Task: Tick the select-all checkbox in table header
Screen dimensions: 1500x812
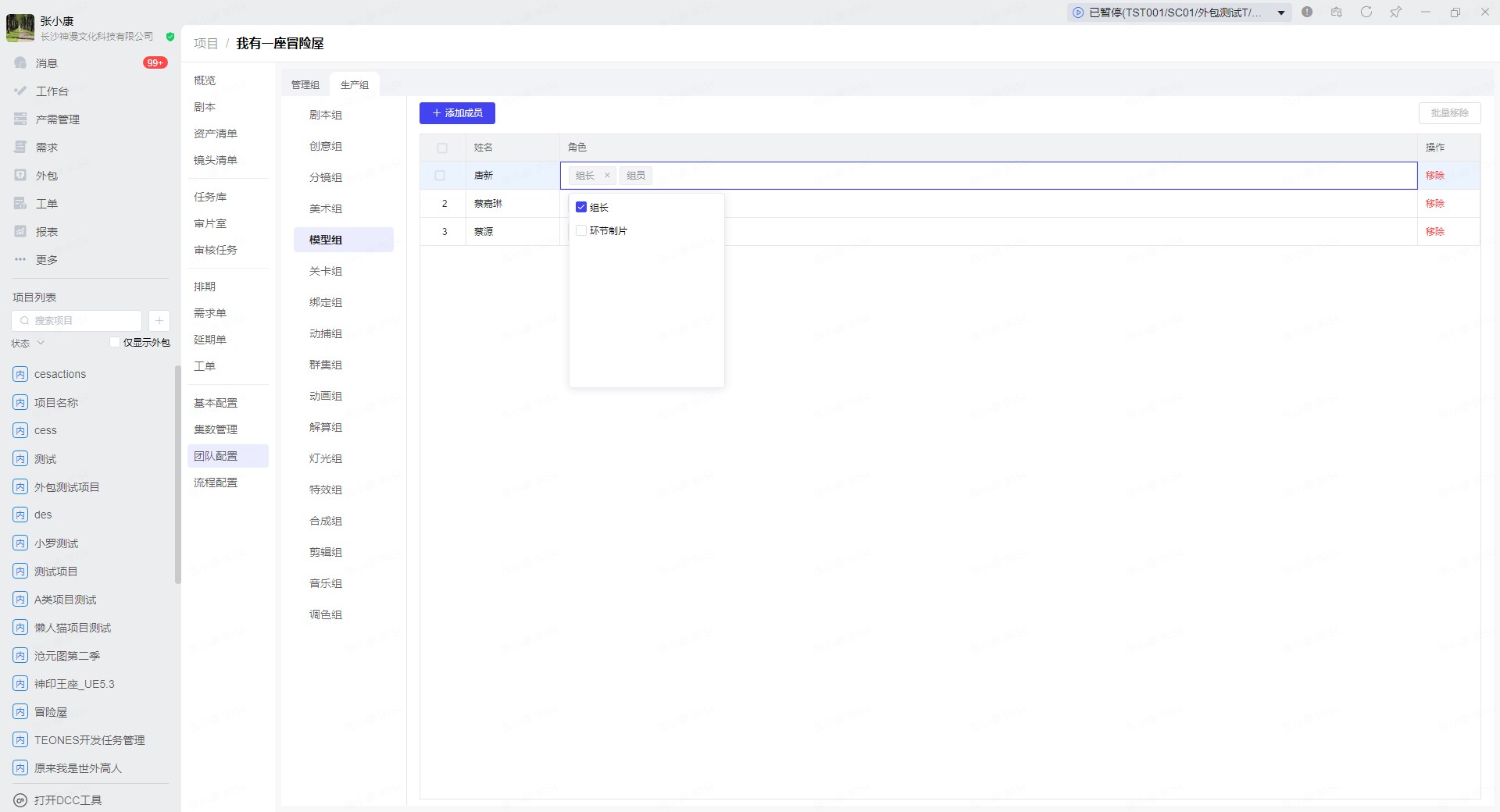Action: [442, 148]
